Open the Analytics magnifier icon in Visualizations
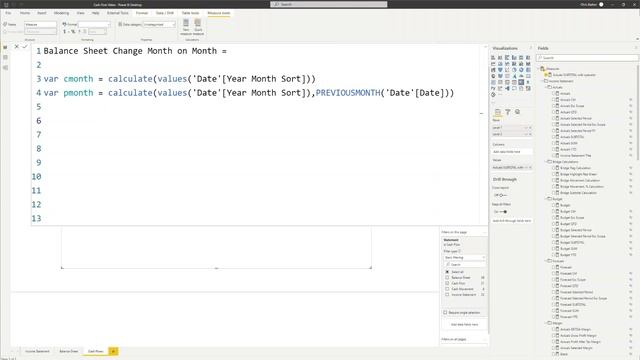640x360 pixels. point(517,112)
